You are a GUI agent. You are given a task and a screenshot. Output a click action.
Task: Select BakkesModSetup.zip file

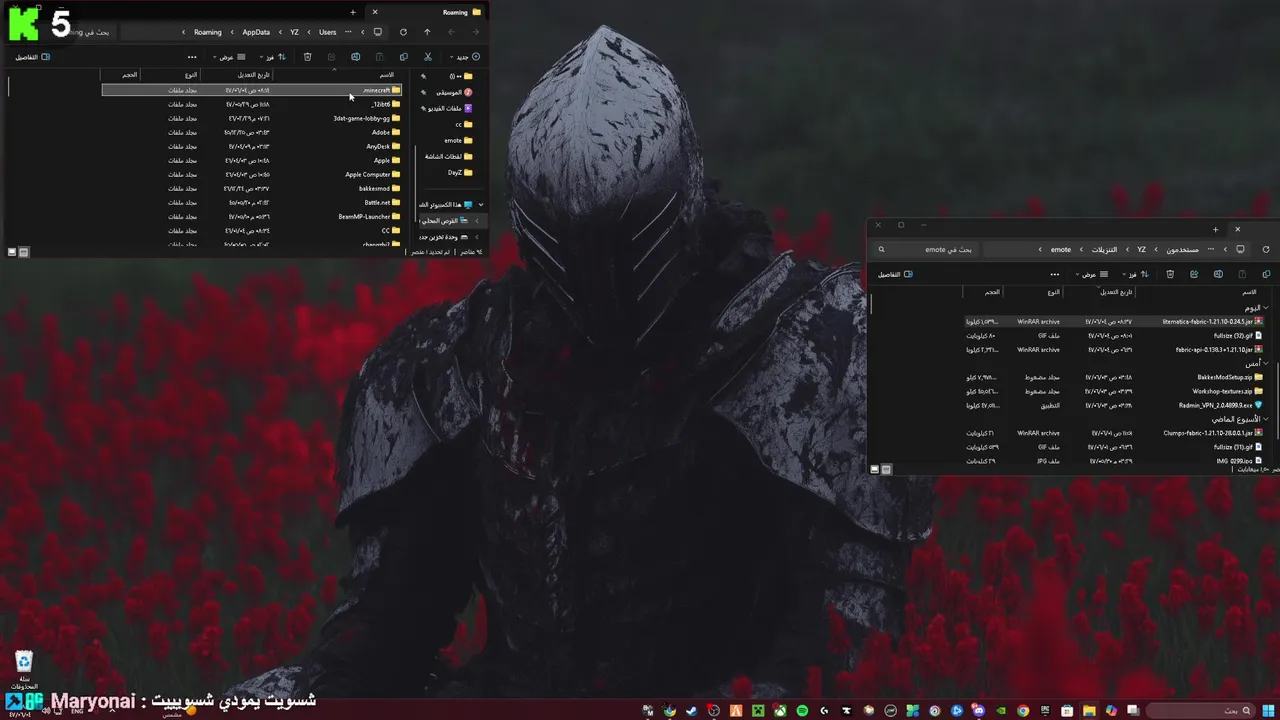tap(1115, 377)
